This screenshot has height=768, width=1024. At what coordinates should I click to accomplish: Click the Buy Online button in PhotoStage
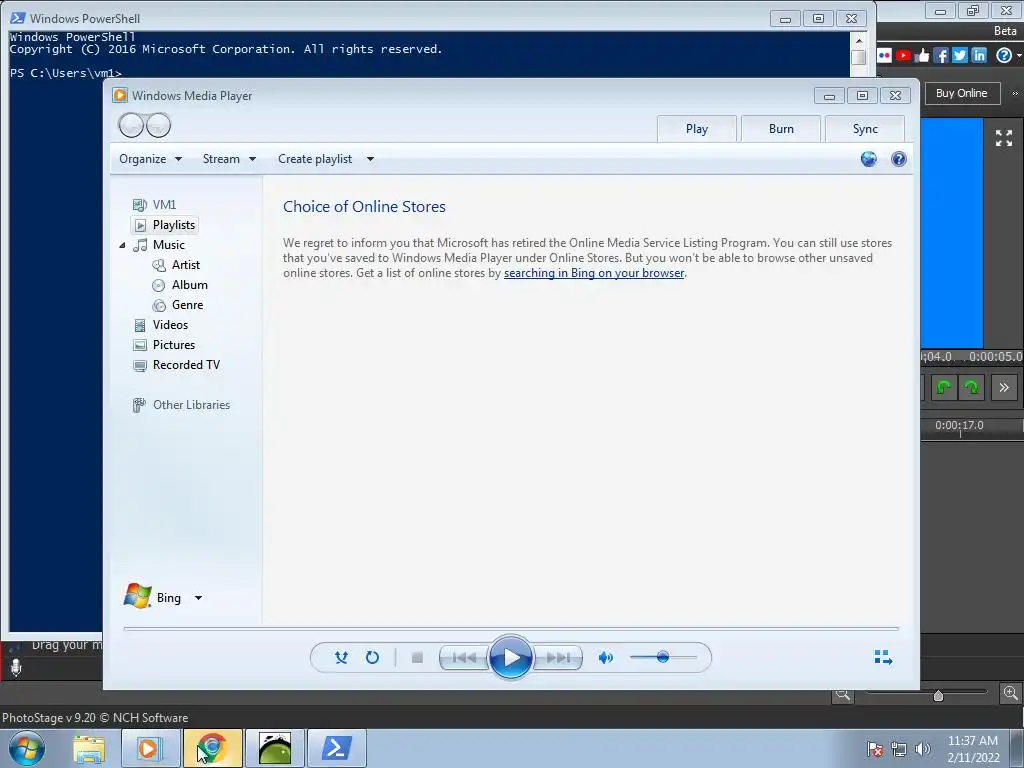click(x=962, y=93)
